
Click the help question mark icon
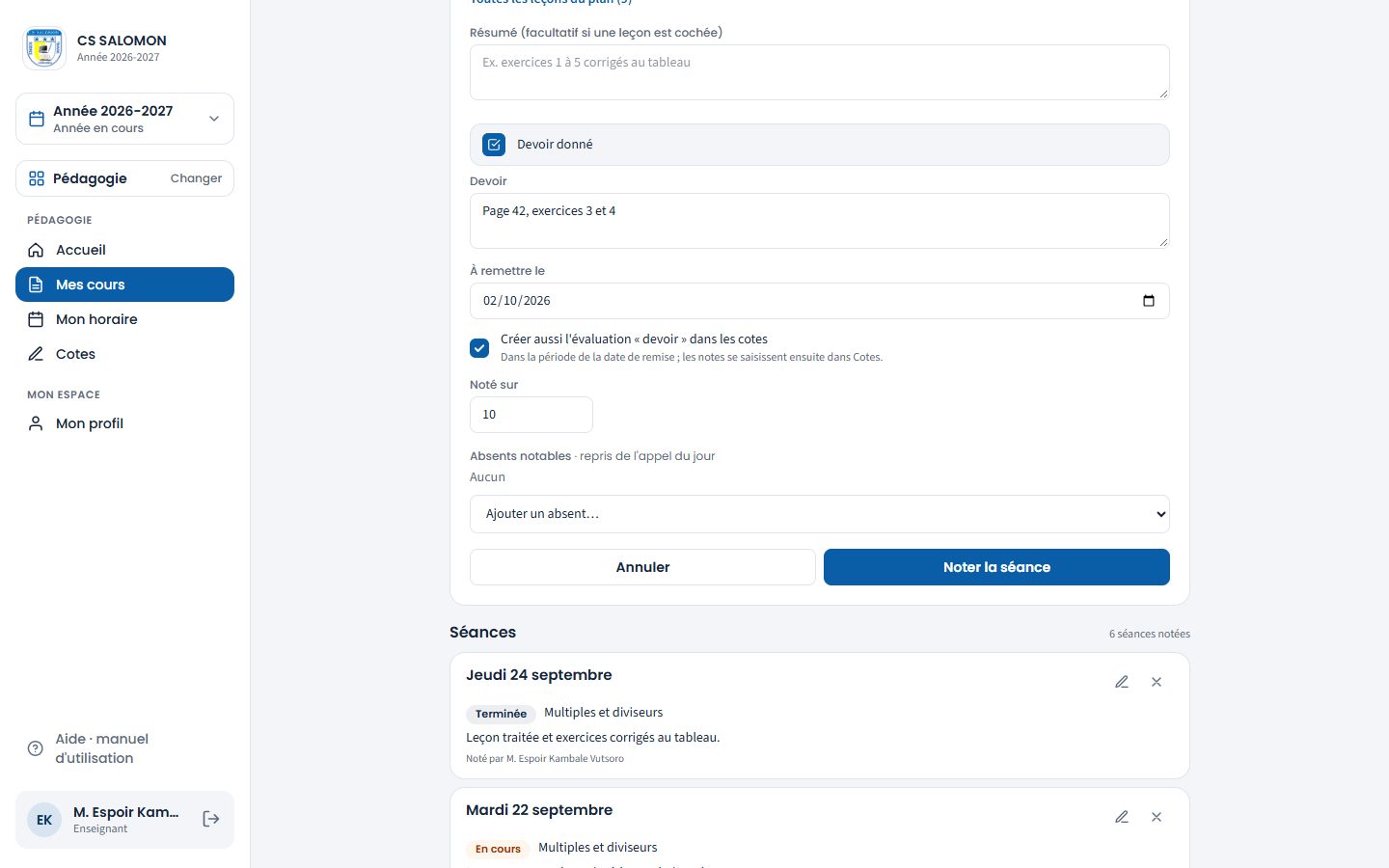[36, 748]
